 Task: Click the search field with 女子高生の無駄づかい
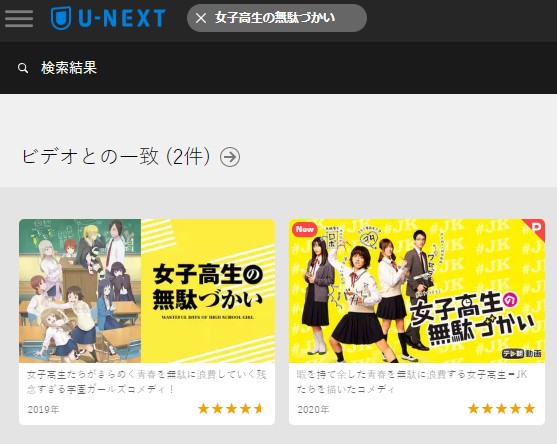277,18
